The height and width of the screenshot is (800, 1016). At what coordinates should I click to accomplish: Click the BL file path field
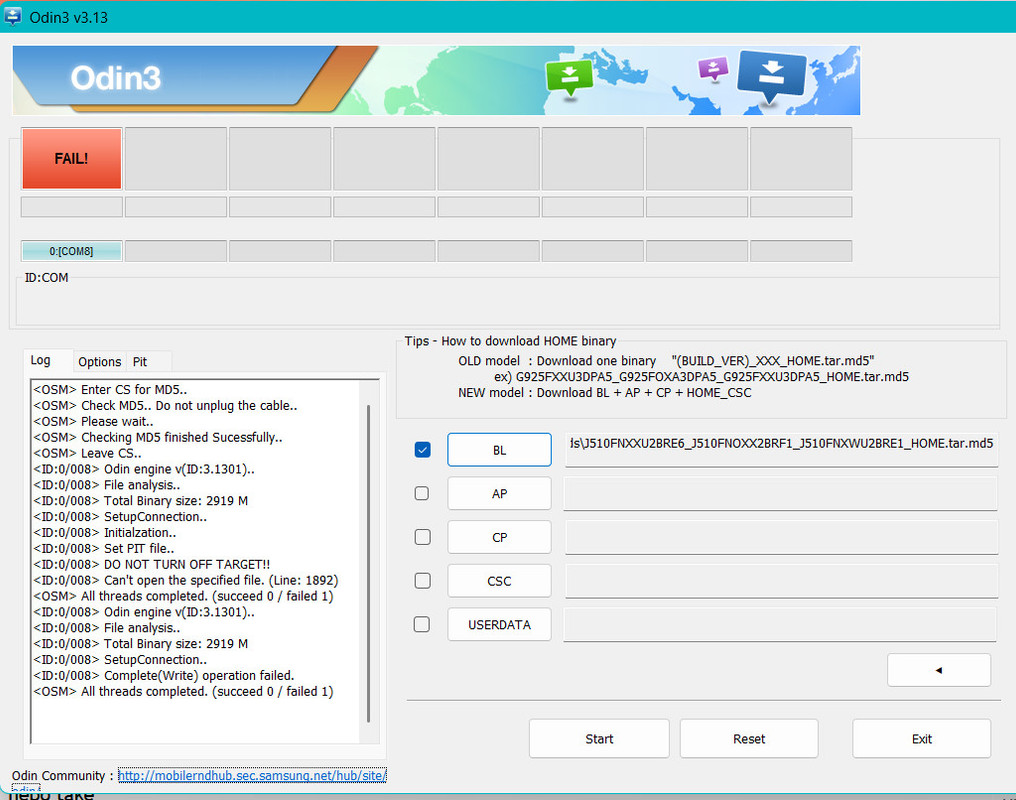pos(781,450)
